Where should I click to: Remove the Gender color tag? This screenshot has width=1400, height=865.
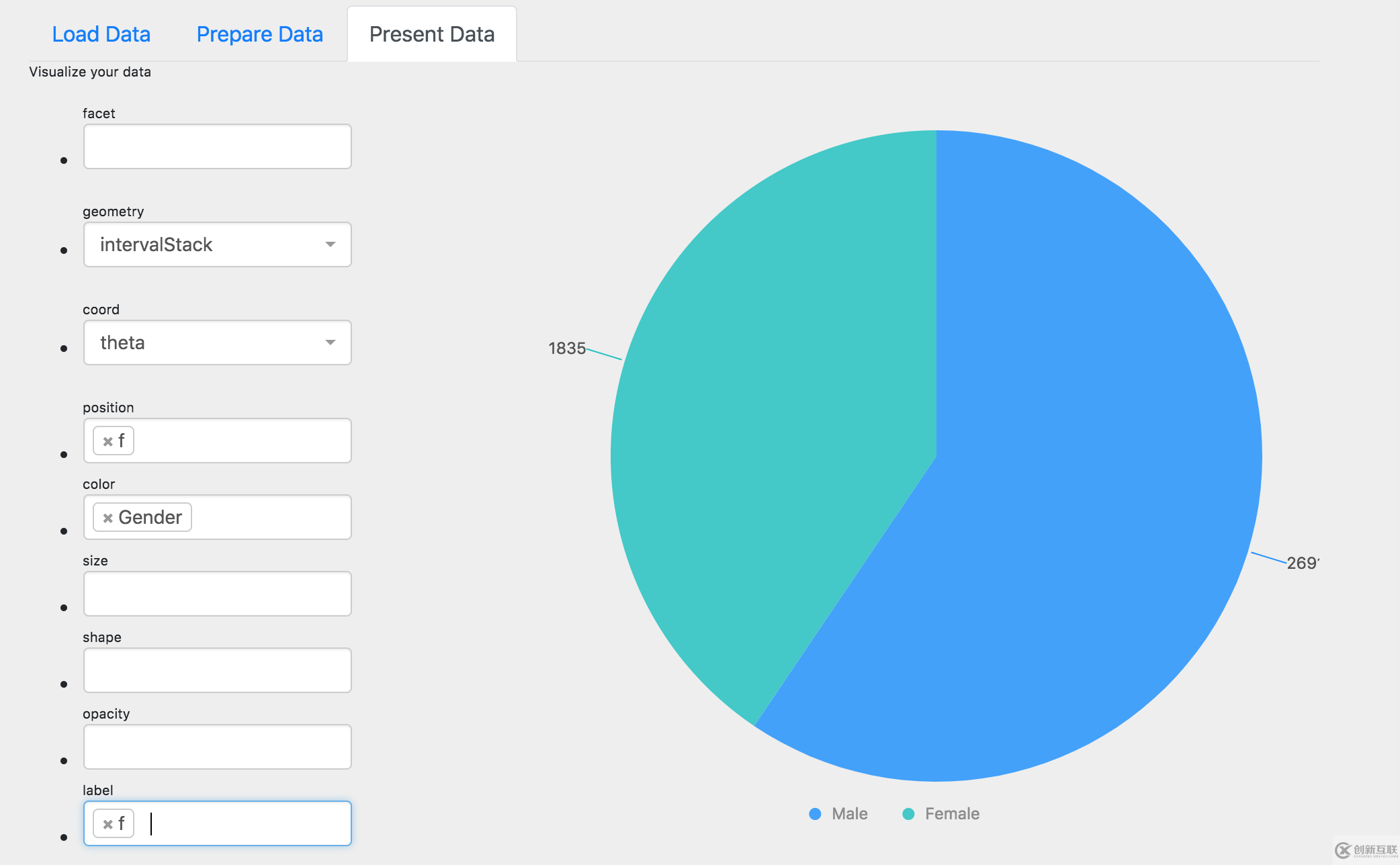coord(106,517)
